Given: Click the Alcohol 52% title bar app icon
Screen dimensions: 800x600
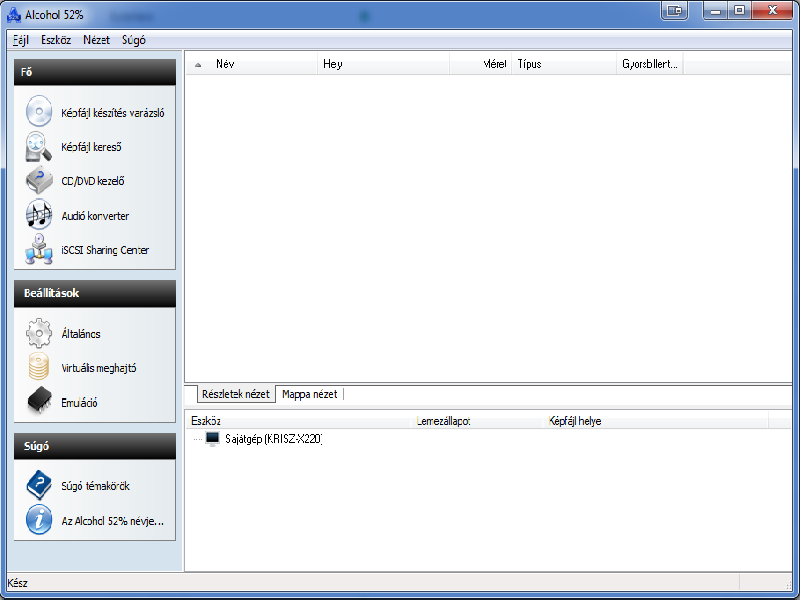Looking at the screenshot, I should (x=14, y=15).
